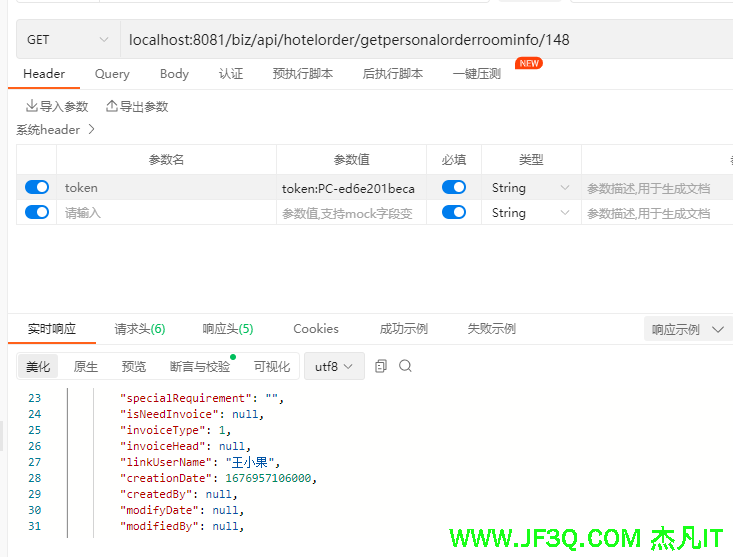Click the export parameters button
Screen dimensions: 733x557
tap(137, 106)
